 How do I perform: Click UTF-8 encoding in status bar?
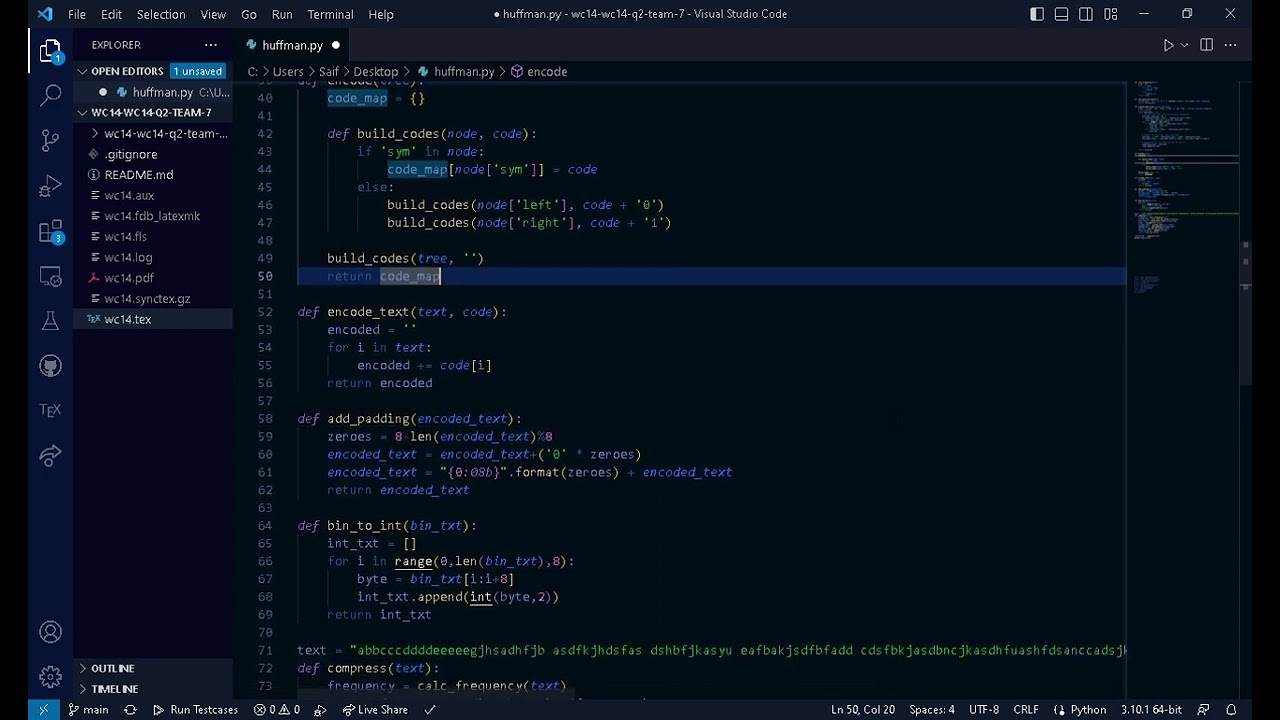(x=983, y=710)
